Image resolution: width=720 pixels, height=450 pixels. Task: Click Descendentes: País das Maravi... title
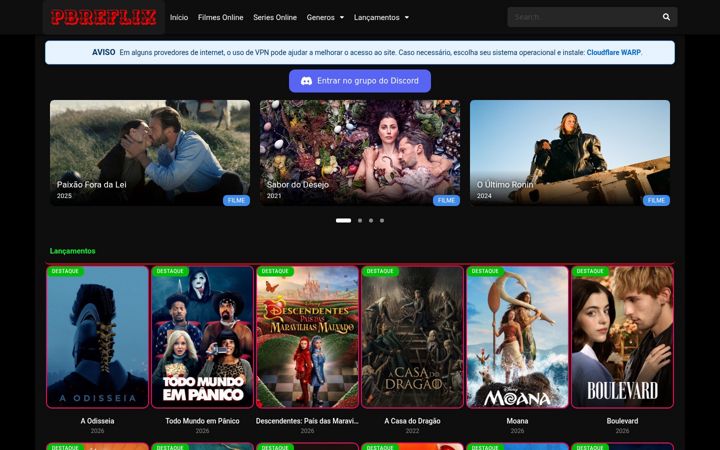(307, 421)
